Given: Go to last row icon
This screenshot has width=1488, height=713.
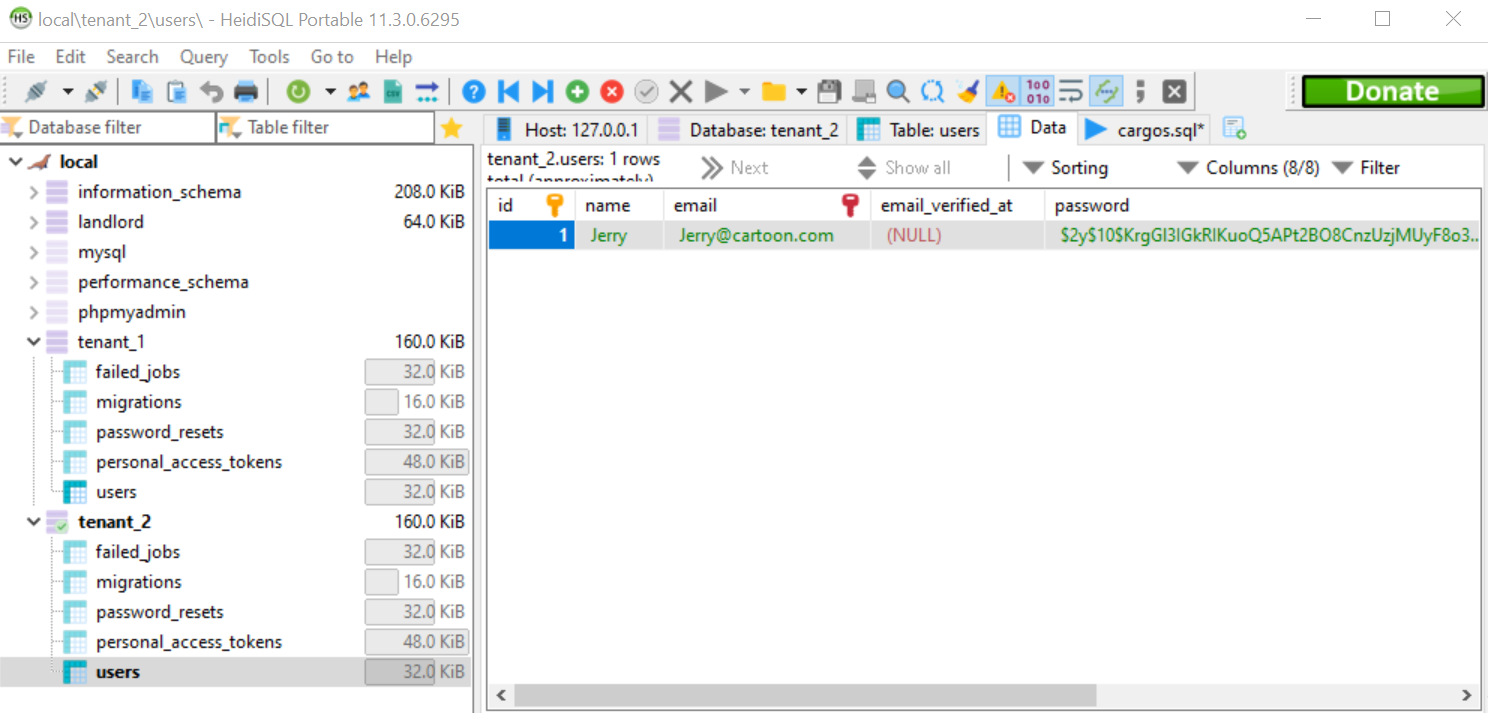Looking at the screenshot, I should (543, 92).
